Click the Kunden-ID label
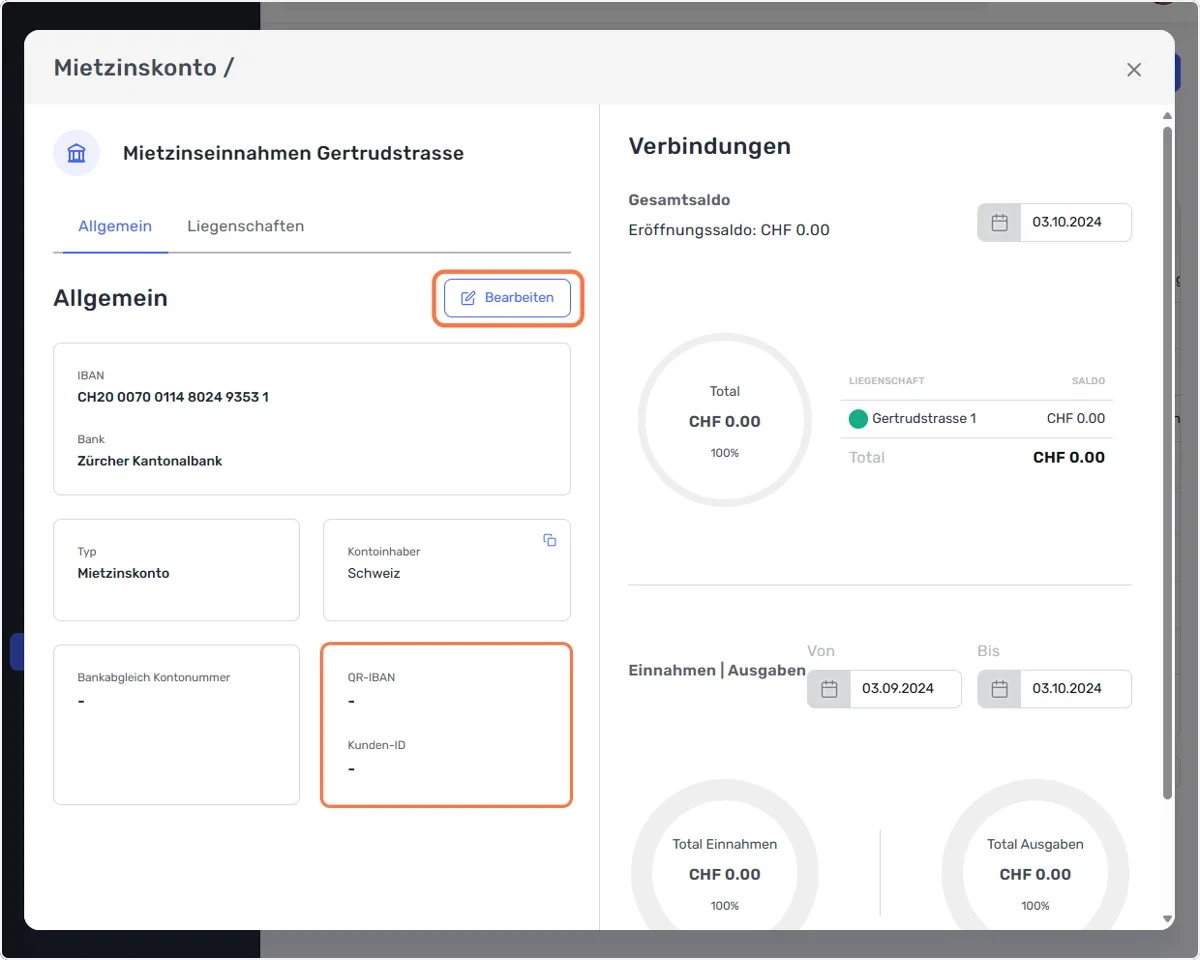This screenshot has height=960, width=1200. pos(376,745)
